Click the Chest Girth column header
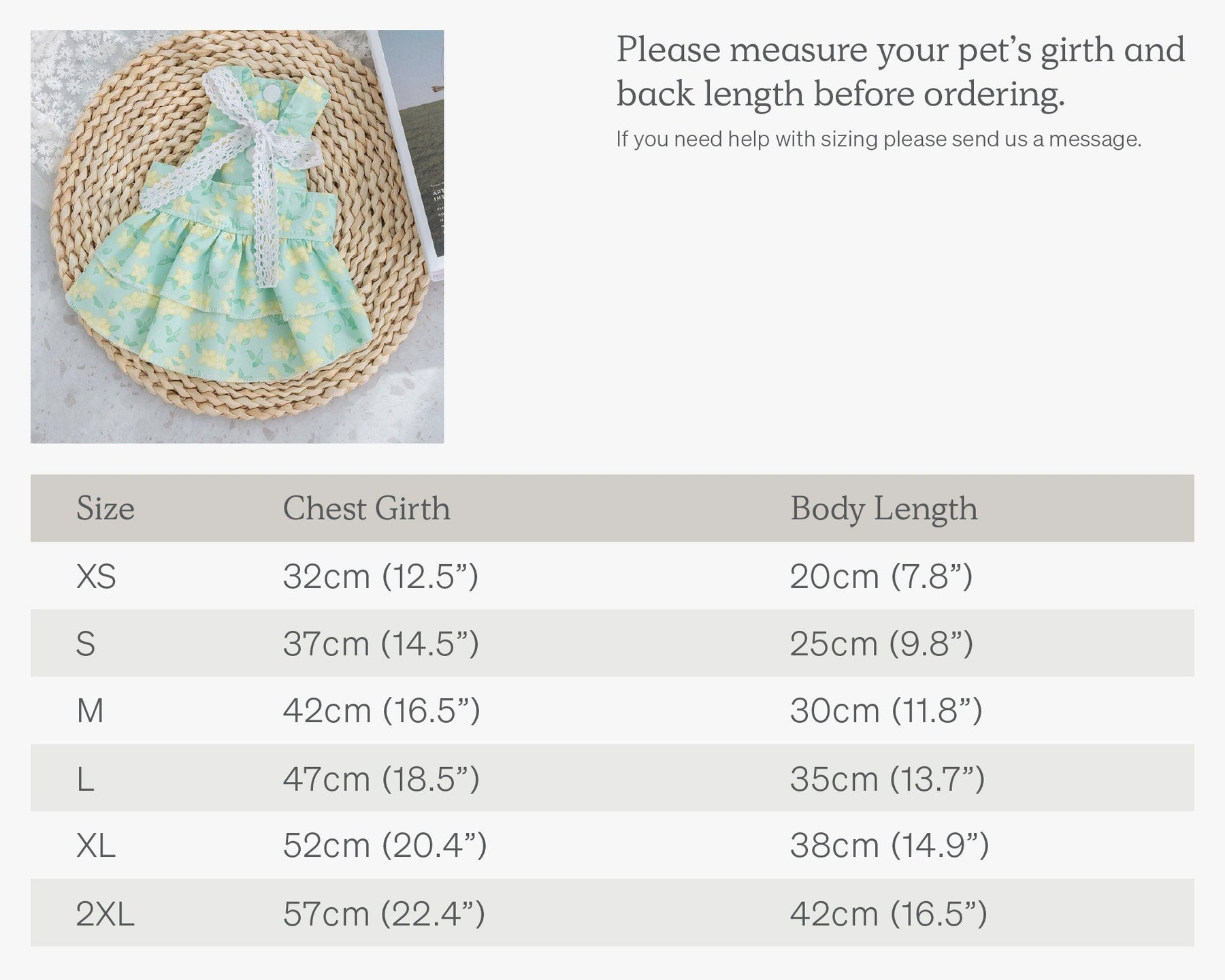The height and width of the screenshot is (980, 1225). (366, 508)
